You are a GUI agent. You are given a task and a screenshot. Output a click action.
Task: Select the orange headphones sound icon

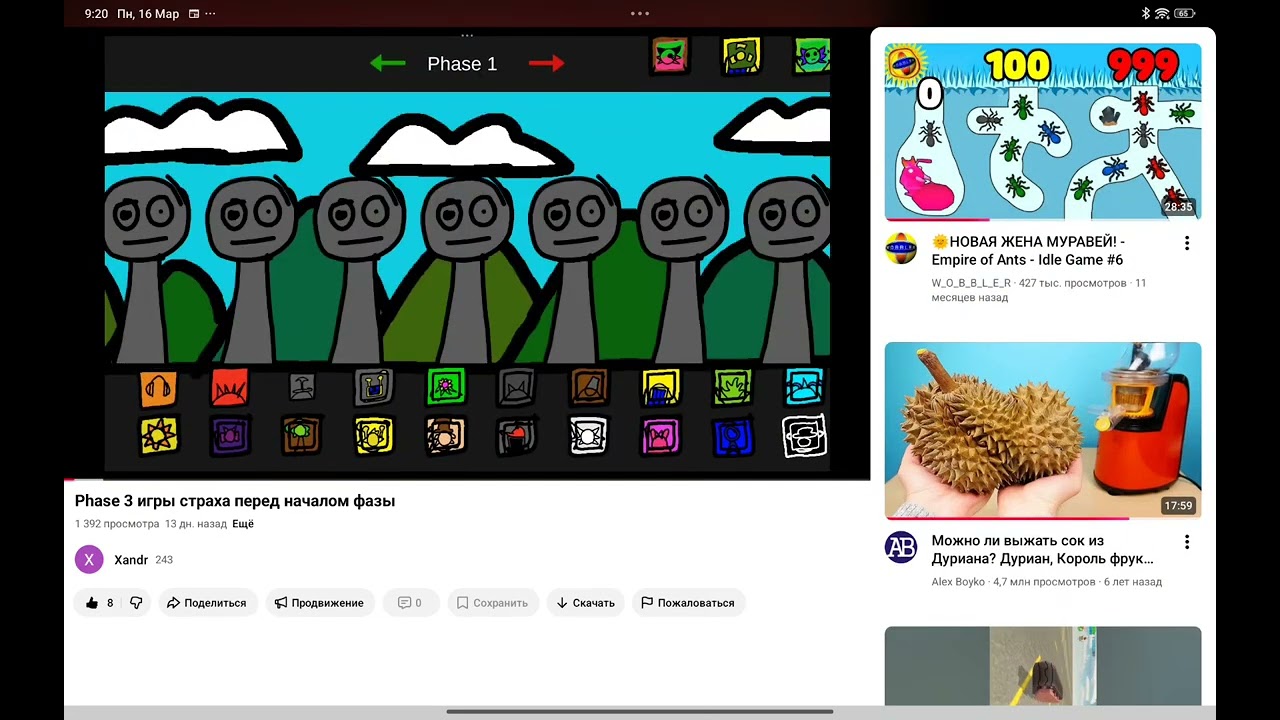coord(158,388)
